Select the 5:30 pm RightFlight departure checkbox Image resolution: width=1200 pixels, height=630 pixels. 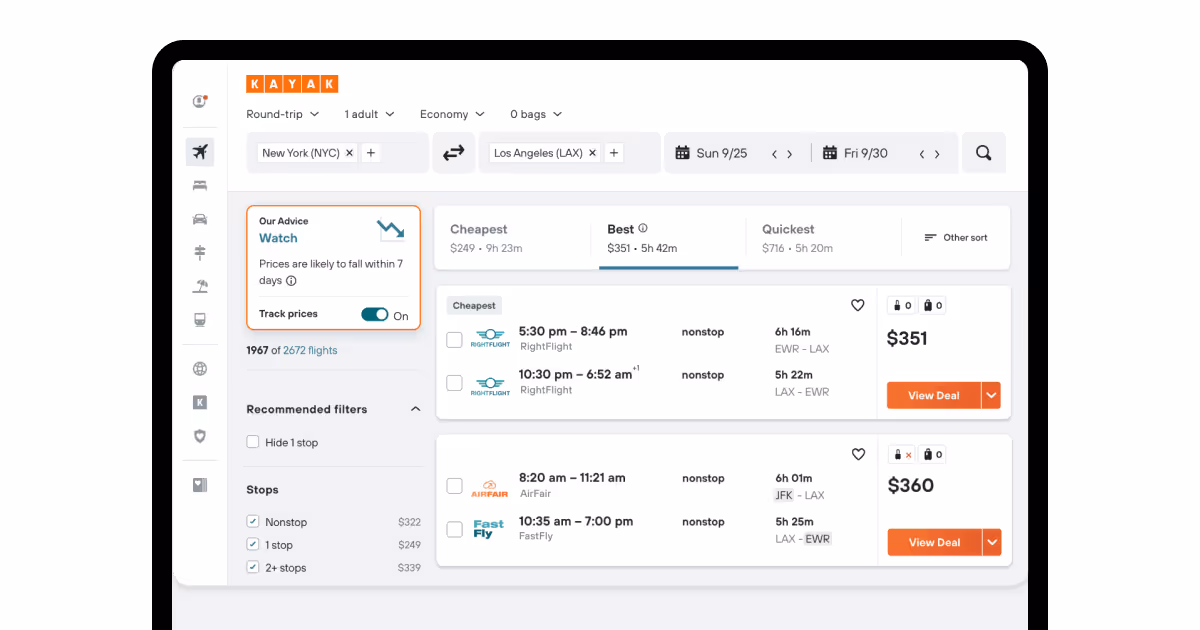pos(454,340)
